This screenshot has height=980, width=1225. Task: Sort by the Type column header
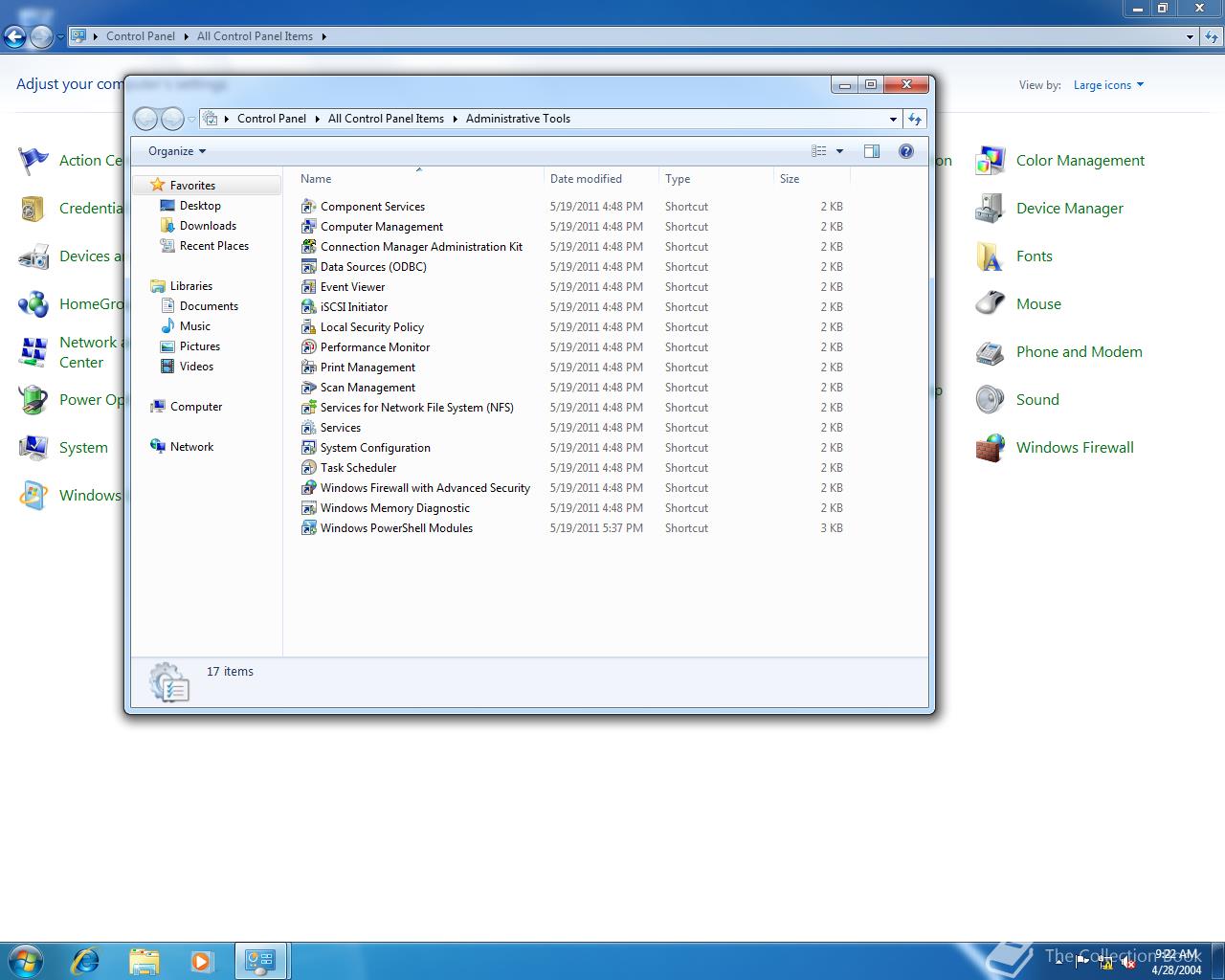pos(716,179)
